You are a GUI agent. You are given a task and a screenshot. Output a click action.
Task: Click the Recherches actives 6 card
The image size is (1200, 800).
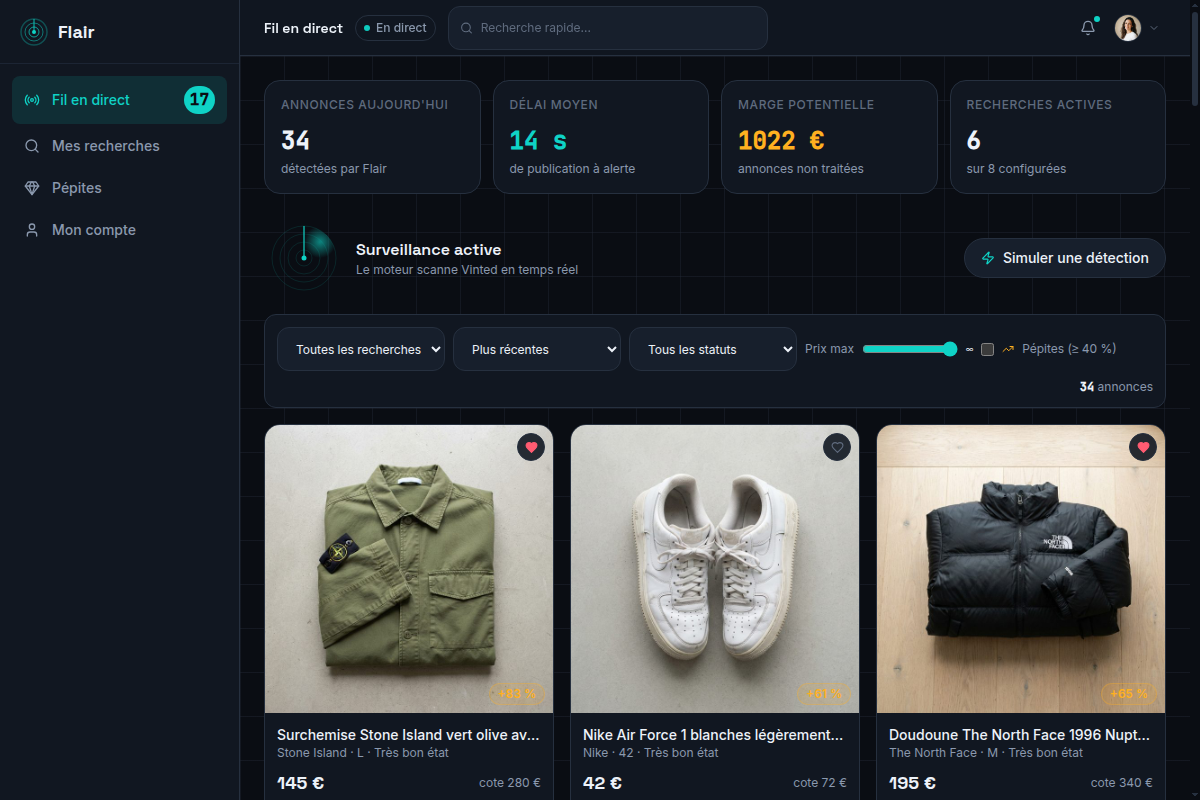coord(1058,137)
